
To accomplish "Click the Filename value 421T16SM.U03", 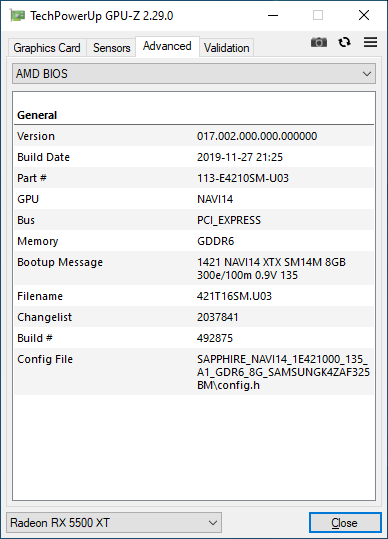I will pos(234,296).
